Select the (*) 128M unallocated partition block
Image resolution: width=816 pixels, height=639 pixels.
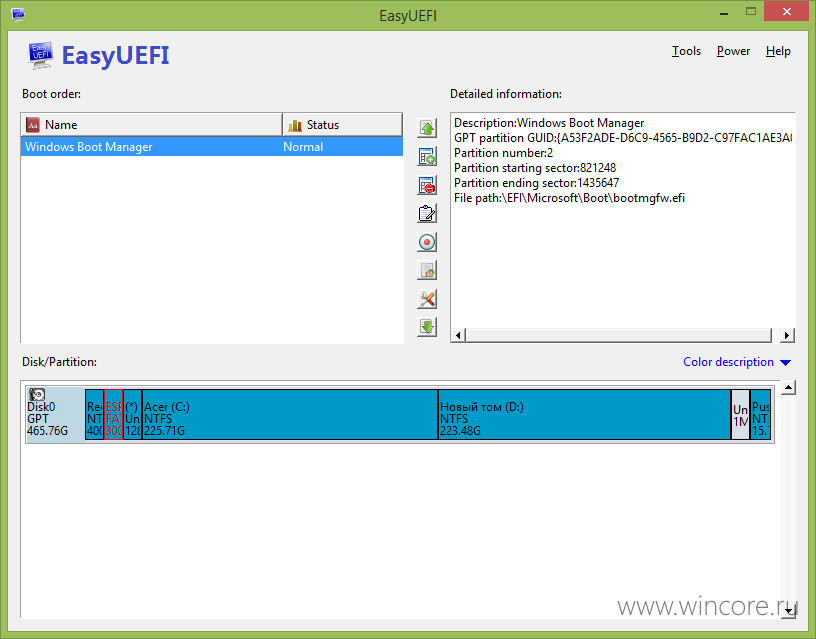pos(132,414)
